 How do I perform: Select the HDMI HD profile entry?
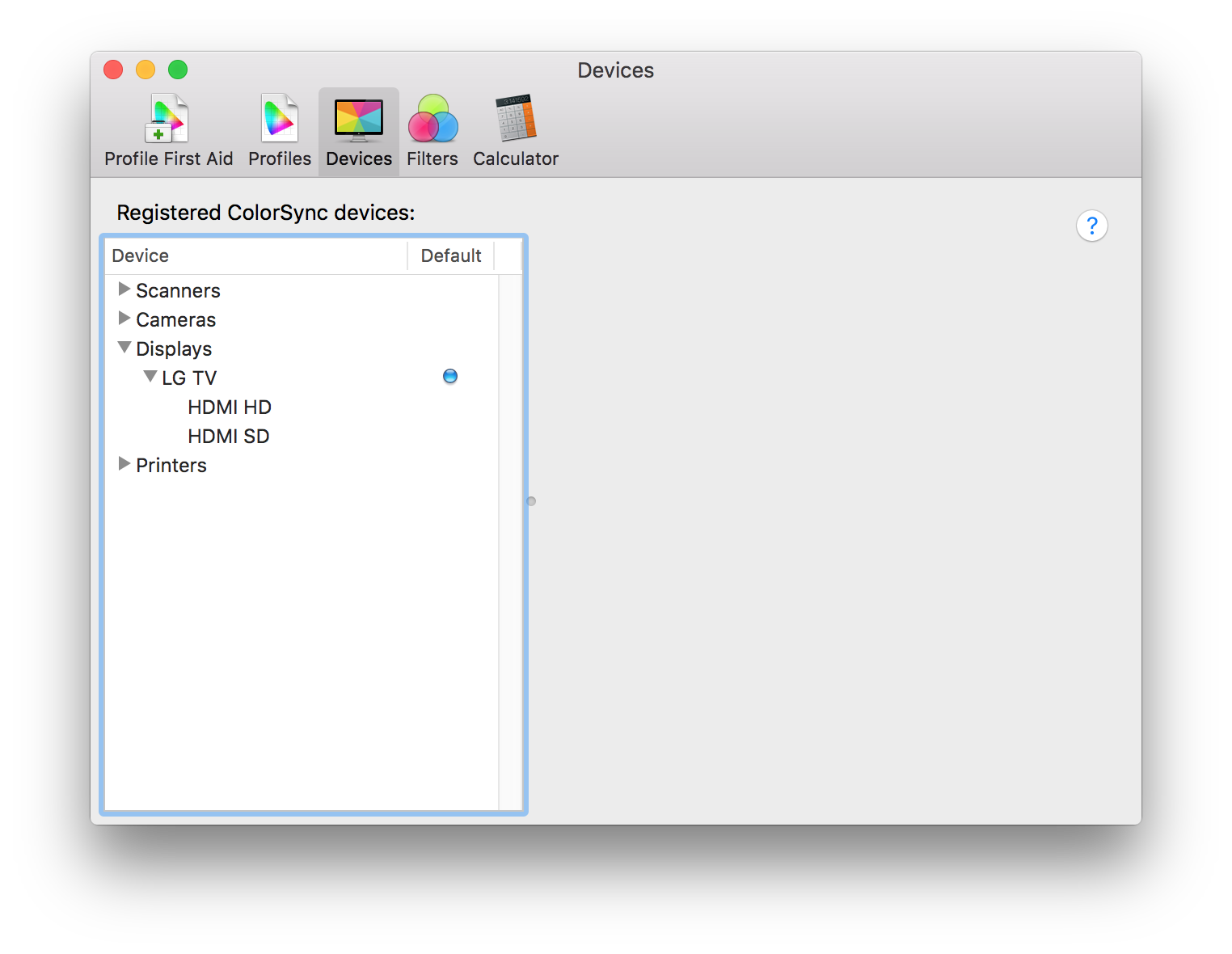302,407
